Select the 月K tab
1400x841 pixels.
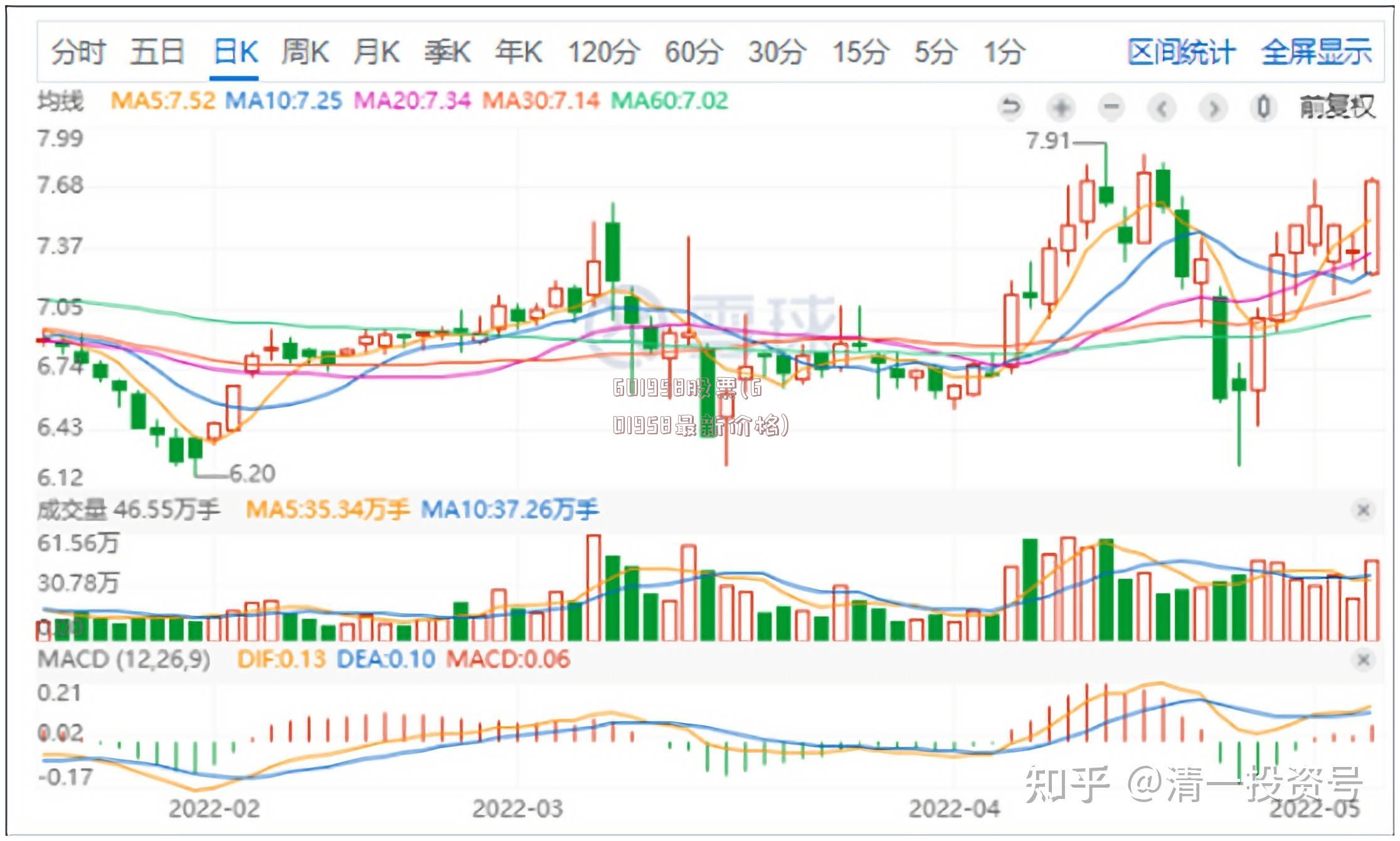[376, 51]
